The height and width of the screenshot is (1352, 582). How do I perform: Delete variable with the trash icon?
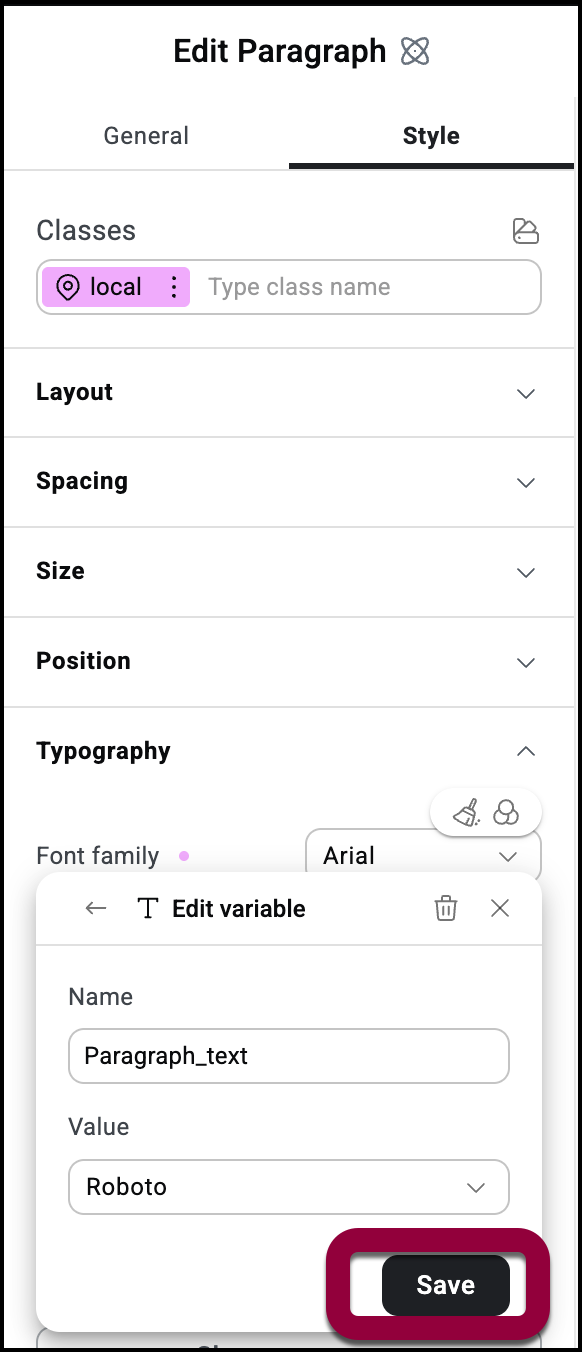[x=445, y=908]
